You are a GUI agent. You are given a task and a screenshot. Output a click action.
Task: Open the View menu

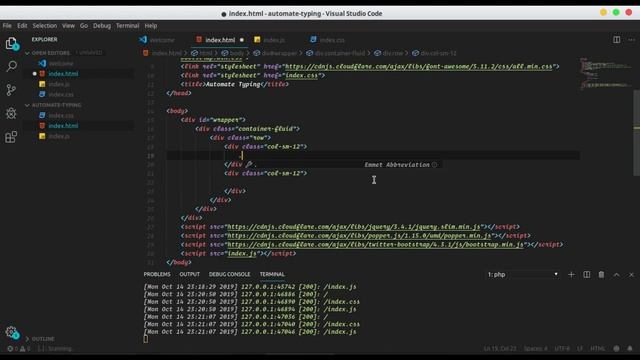pos(68,26)
